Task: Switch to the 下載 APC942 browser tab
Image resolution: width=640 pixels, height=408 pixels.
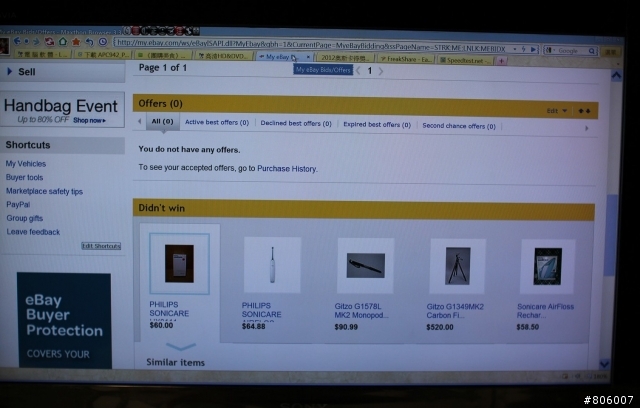Action: tap(103, 54)
